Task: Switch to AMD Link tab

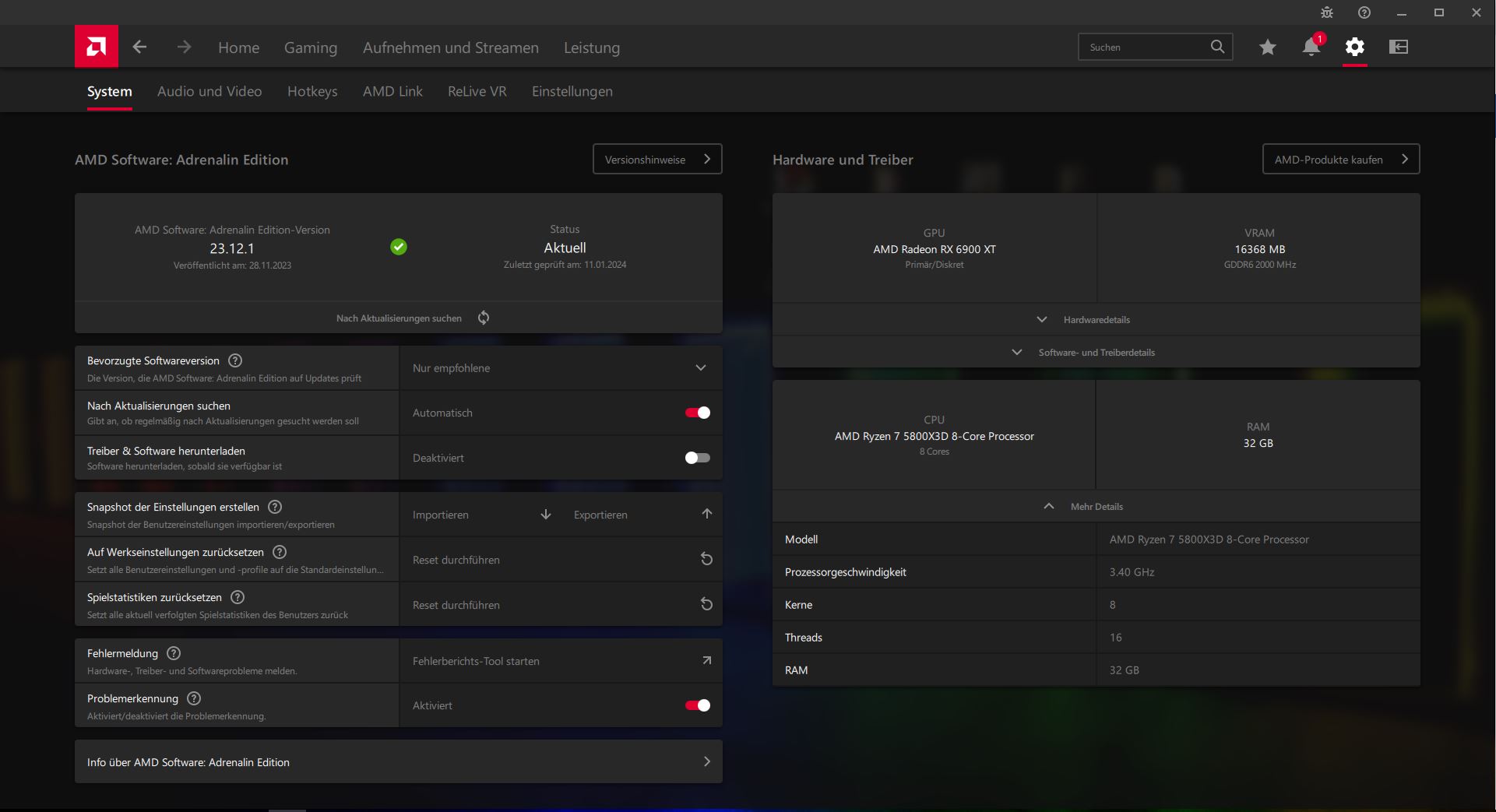Action: tap(392, 91)
